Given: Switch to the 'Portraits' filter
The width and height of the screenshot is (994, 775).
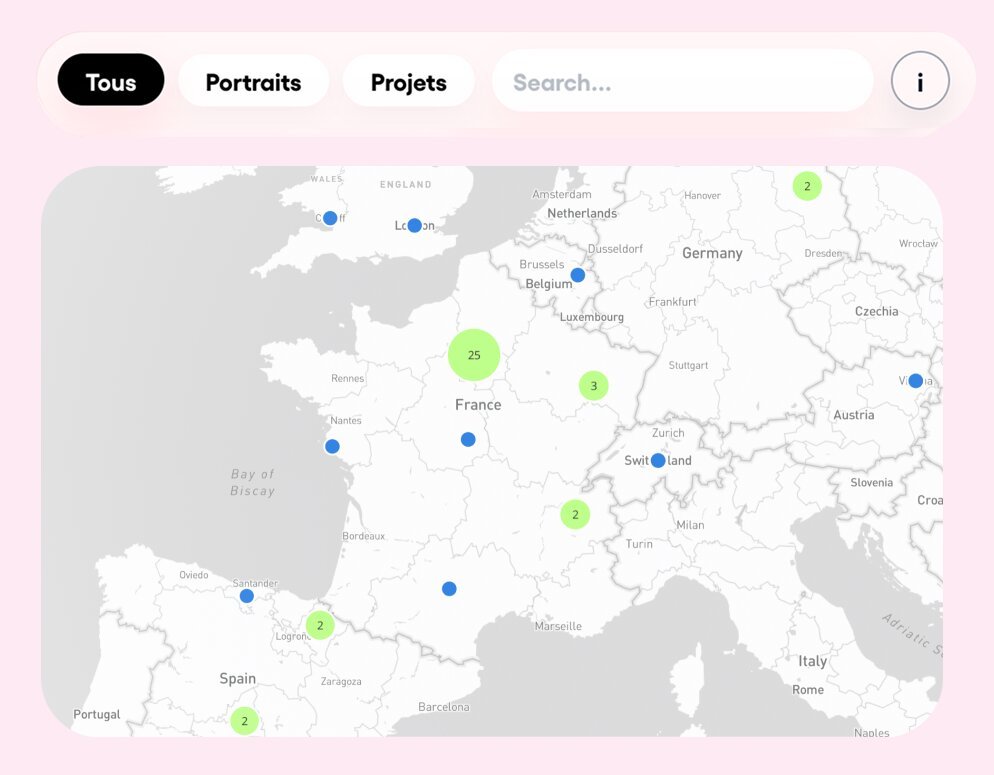Looking at the screenshot, I should (x=253, y=81).
